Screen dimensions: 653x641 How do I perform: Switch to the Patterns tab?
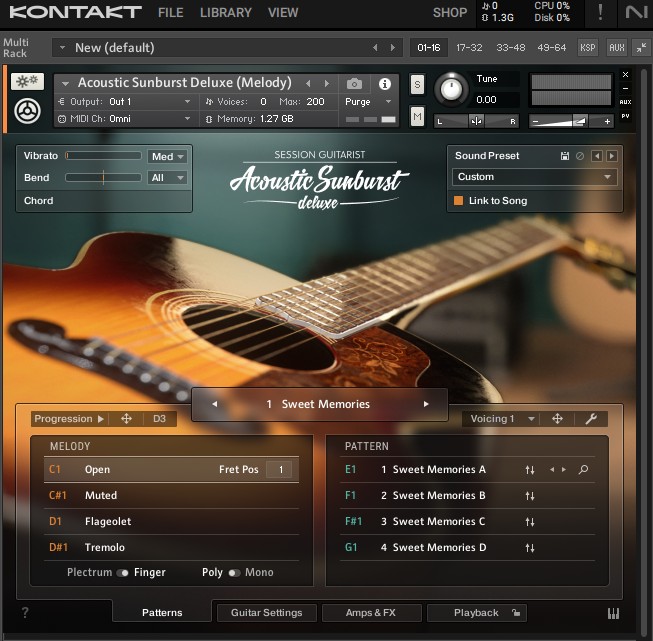162,613
